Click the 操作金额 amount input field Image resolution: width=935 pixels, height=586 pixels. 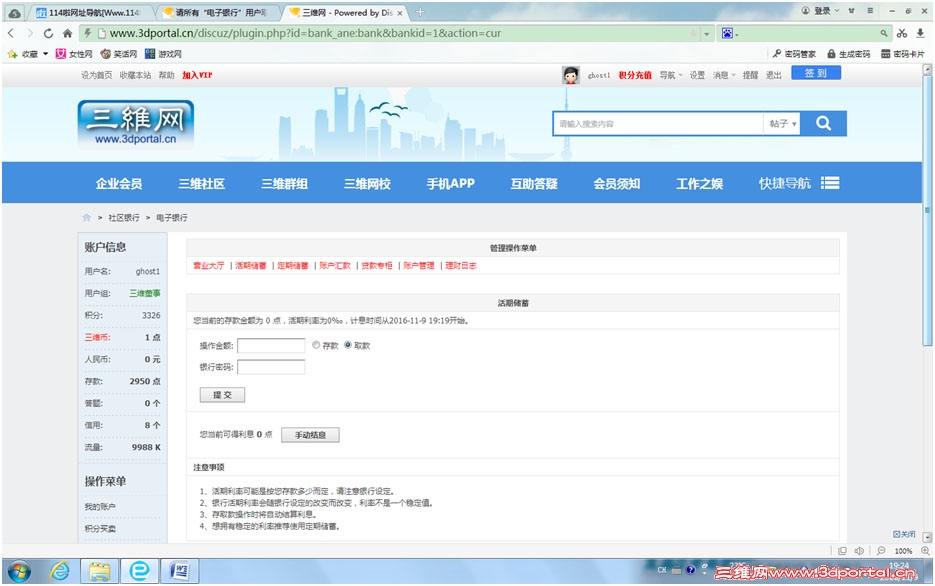click(271, 346)
